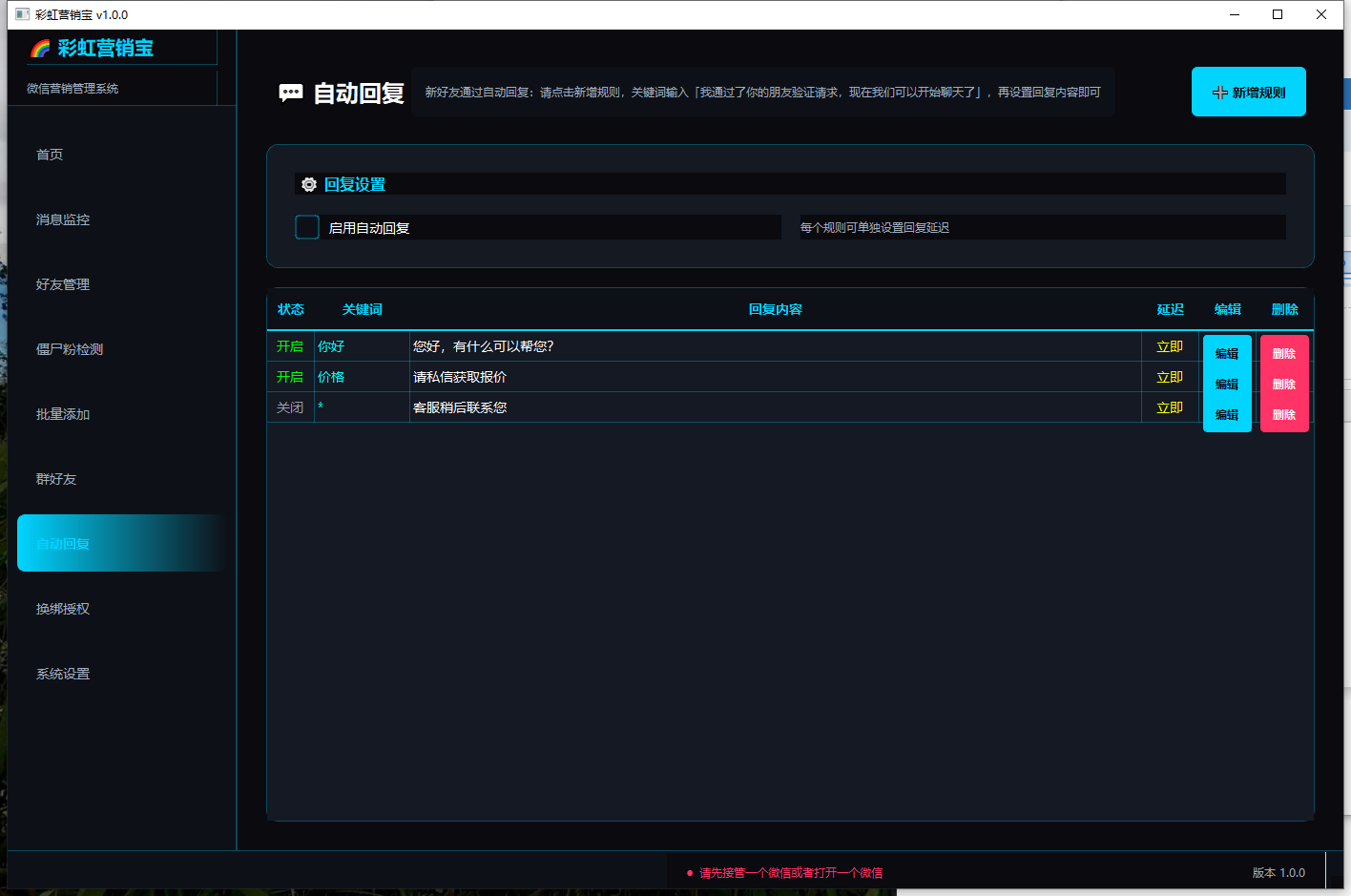Click the gear icon next to 回复设置

309,185
